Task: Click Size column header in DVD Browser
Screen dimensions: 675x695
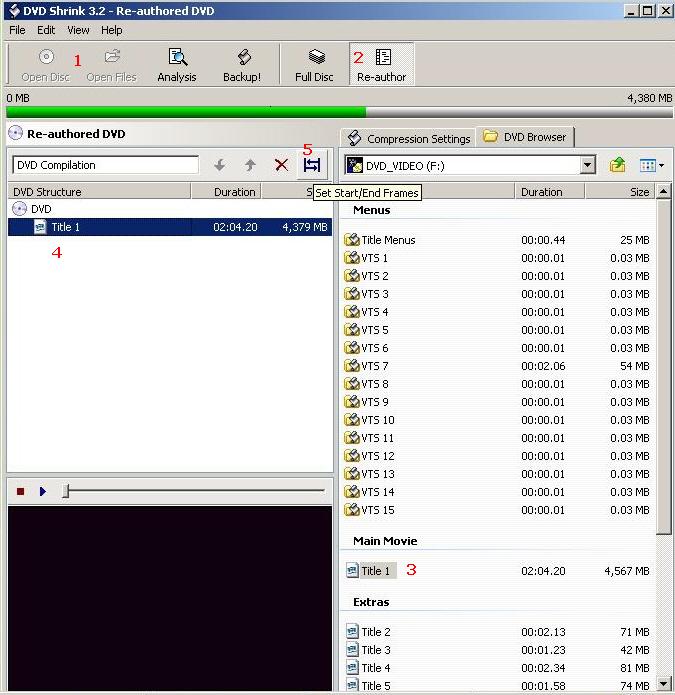Action: 620,192
